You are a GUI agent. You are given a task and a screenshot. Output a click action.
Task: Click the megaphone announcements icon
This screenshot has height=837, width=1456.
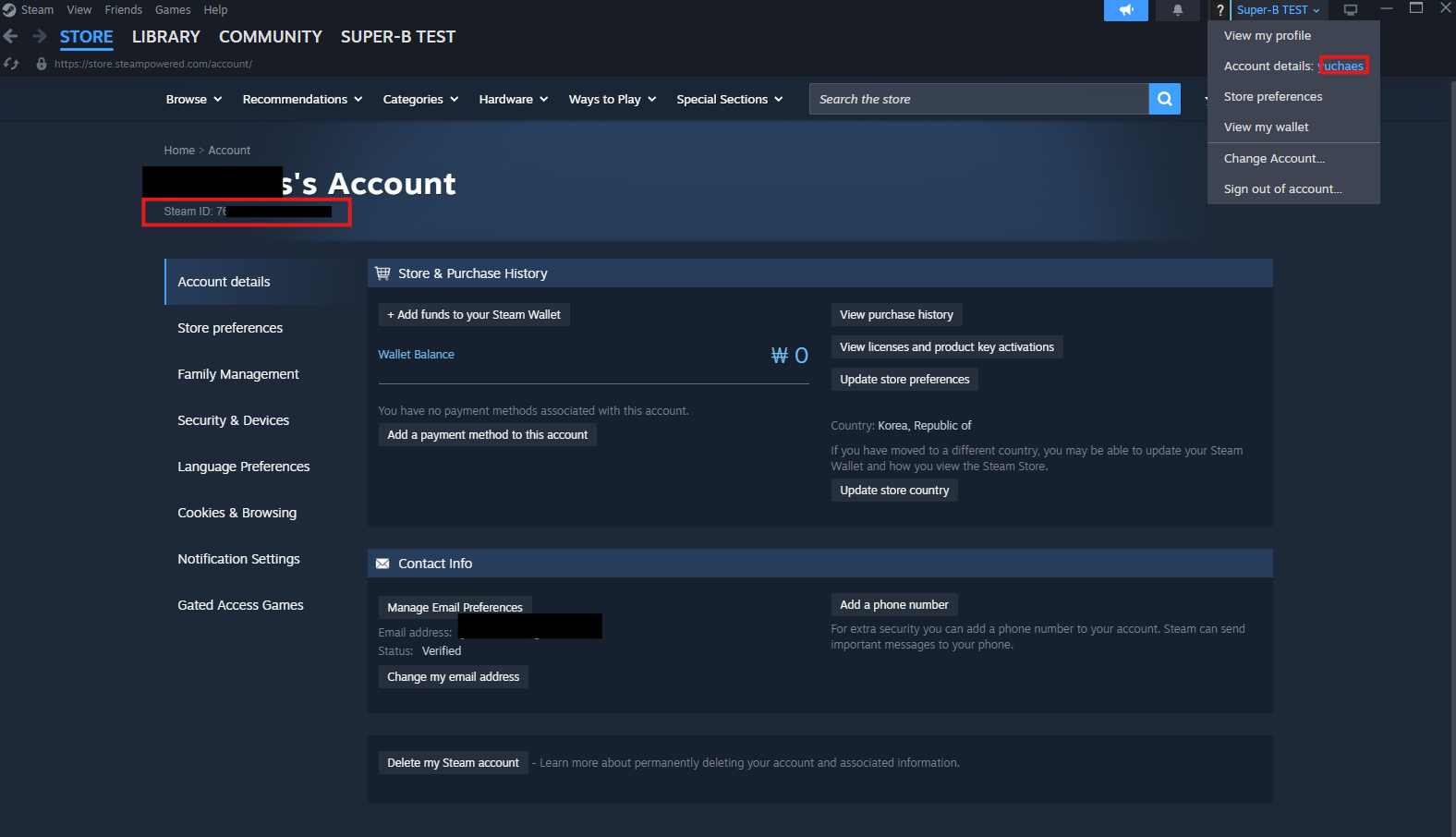click(1125, 10)
